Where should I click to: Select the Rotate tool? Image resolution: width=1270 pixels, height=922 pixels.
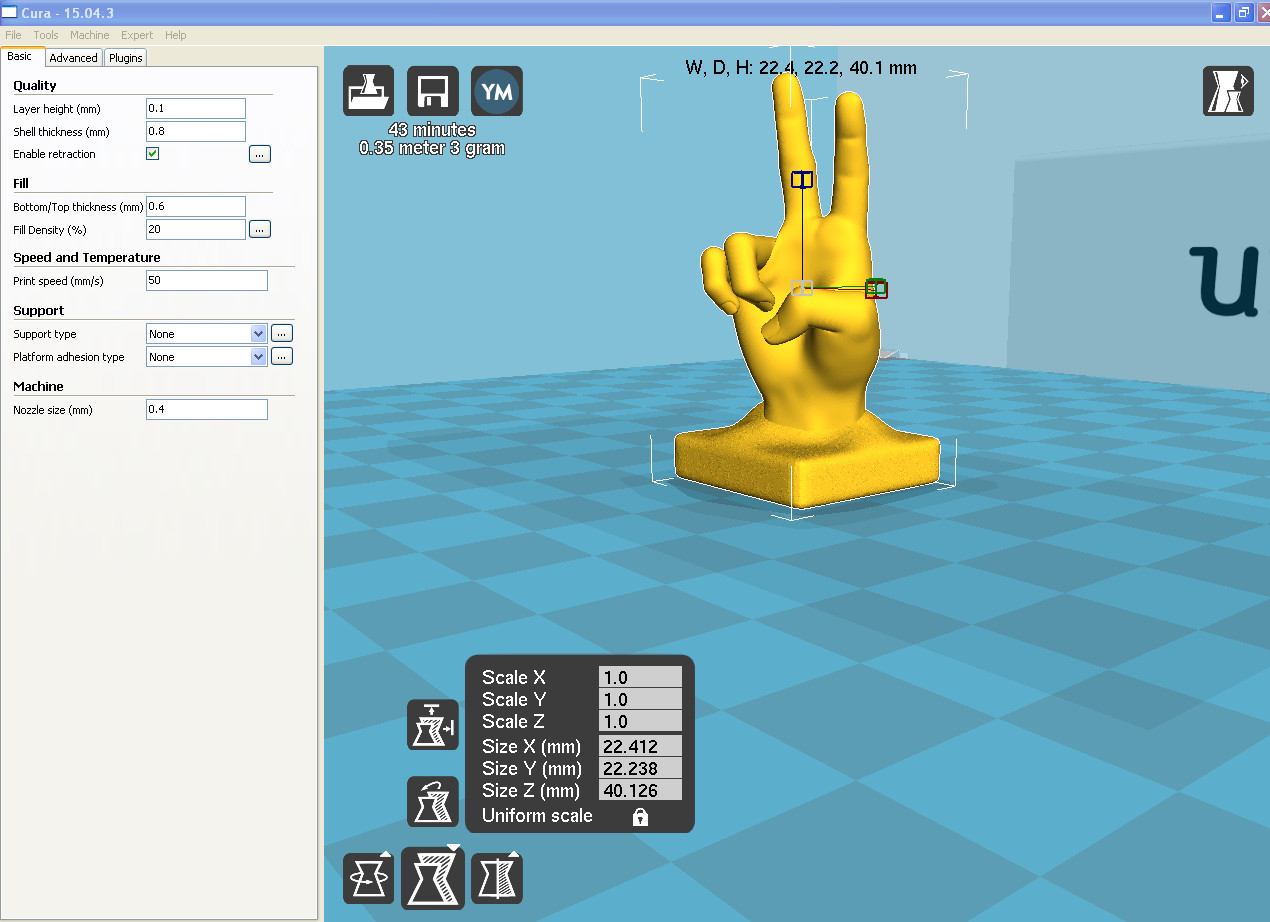tap(368, 877)
